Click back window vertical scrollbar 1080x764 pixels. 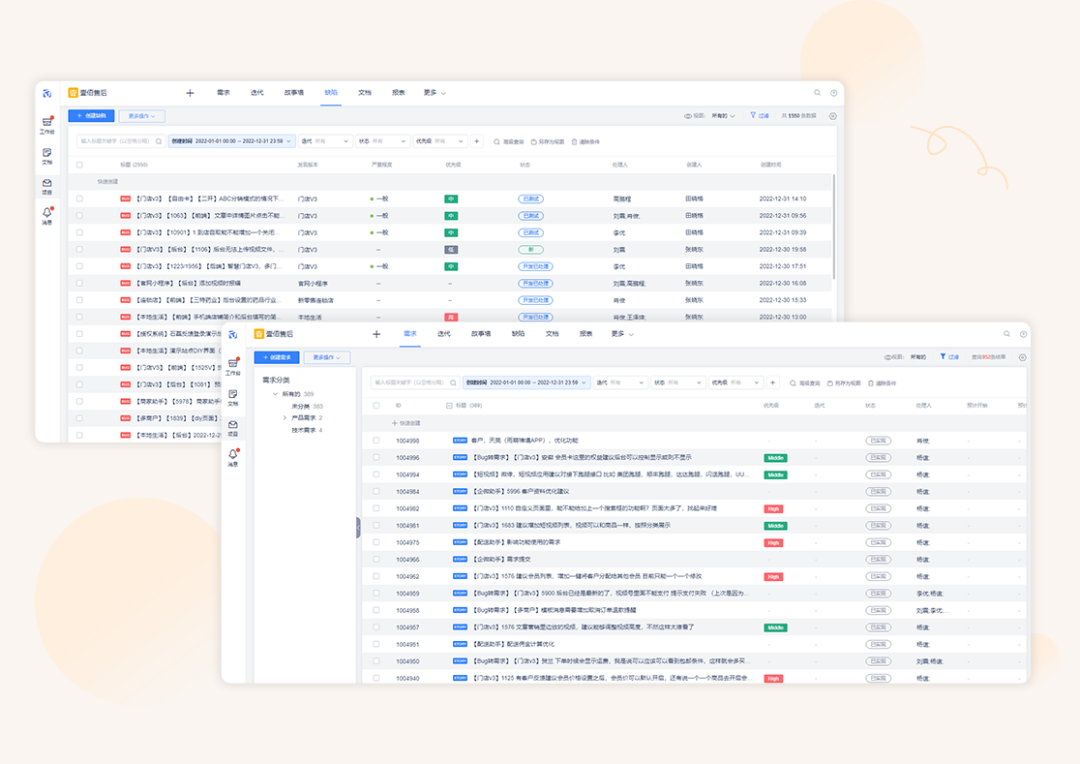(x=834, y=227)
